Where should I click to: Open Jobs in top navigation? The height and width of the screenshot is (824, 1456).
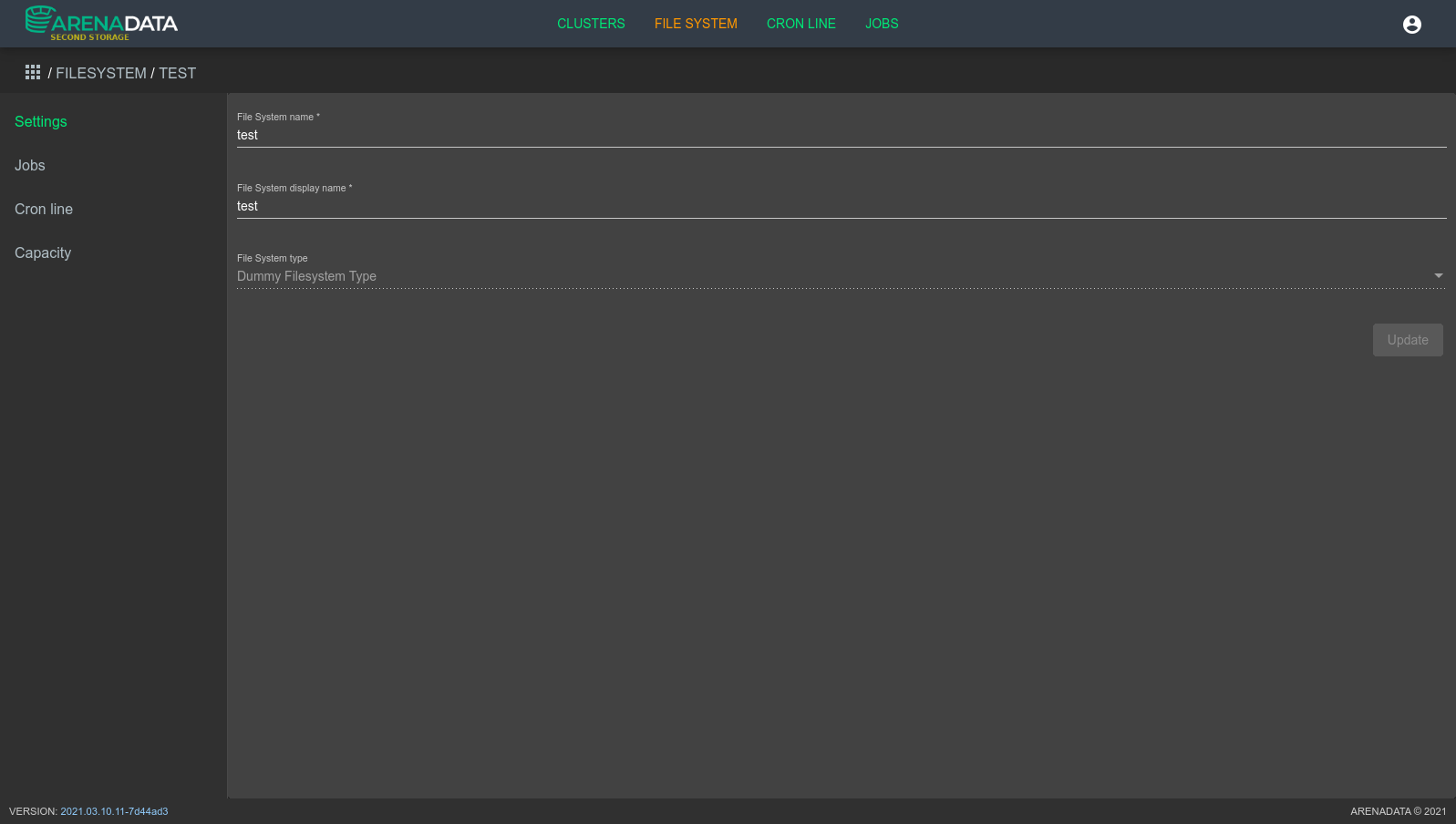tap(882, 24)
